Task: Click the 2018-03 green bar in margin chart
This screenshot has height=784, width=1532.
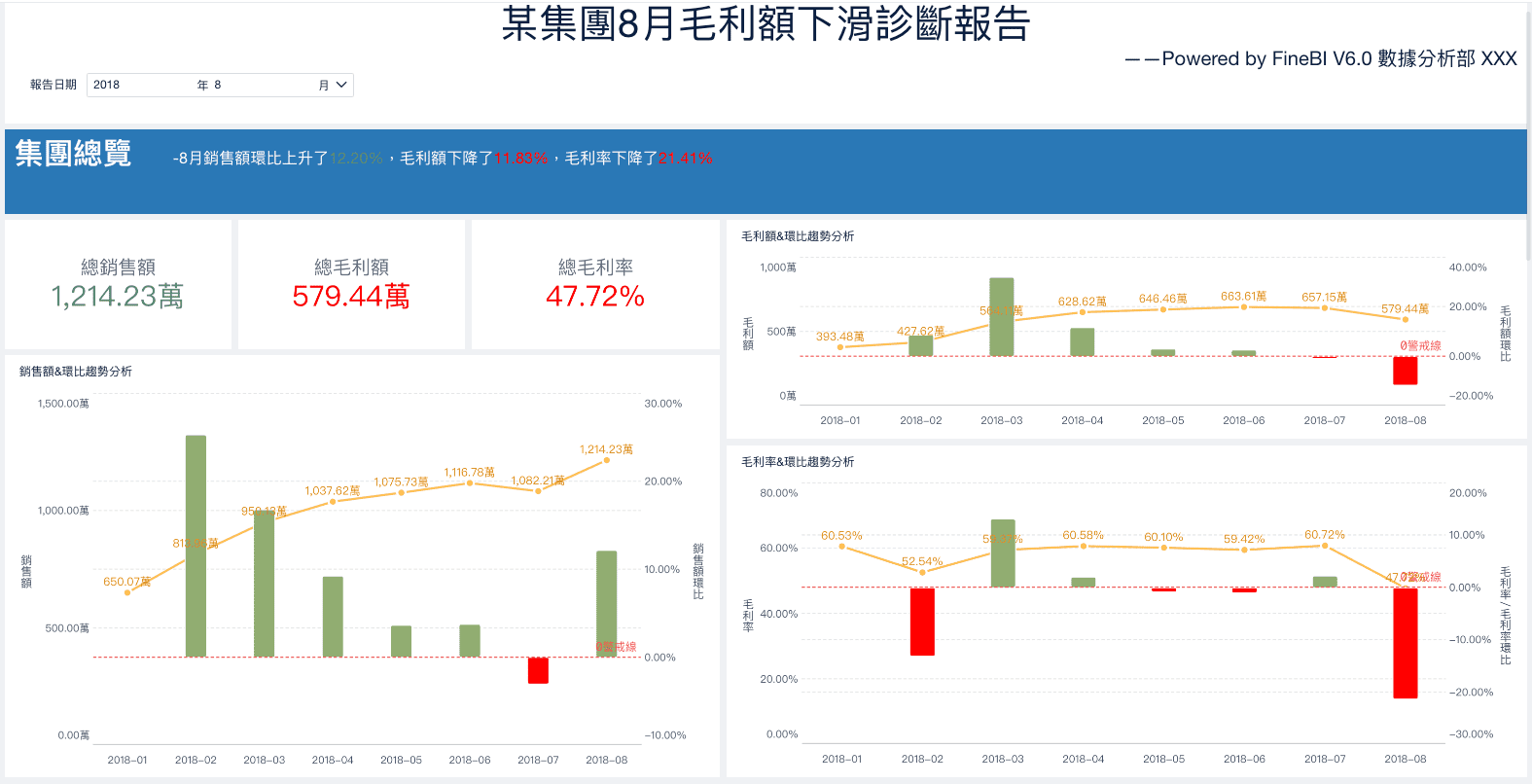Action: point(1003,553)
